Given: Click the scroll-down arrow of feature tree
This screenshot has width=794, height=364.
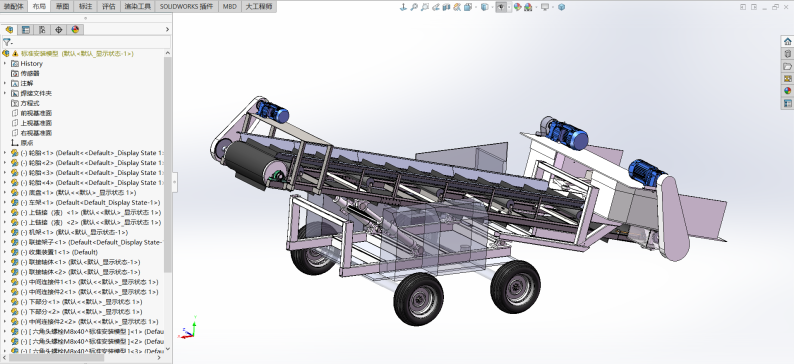Looking at the screenshot, I should pyautogui.click(x=168, y=349).
